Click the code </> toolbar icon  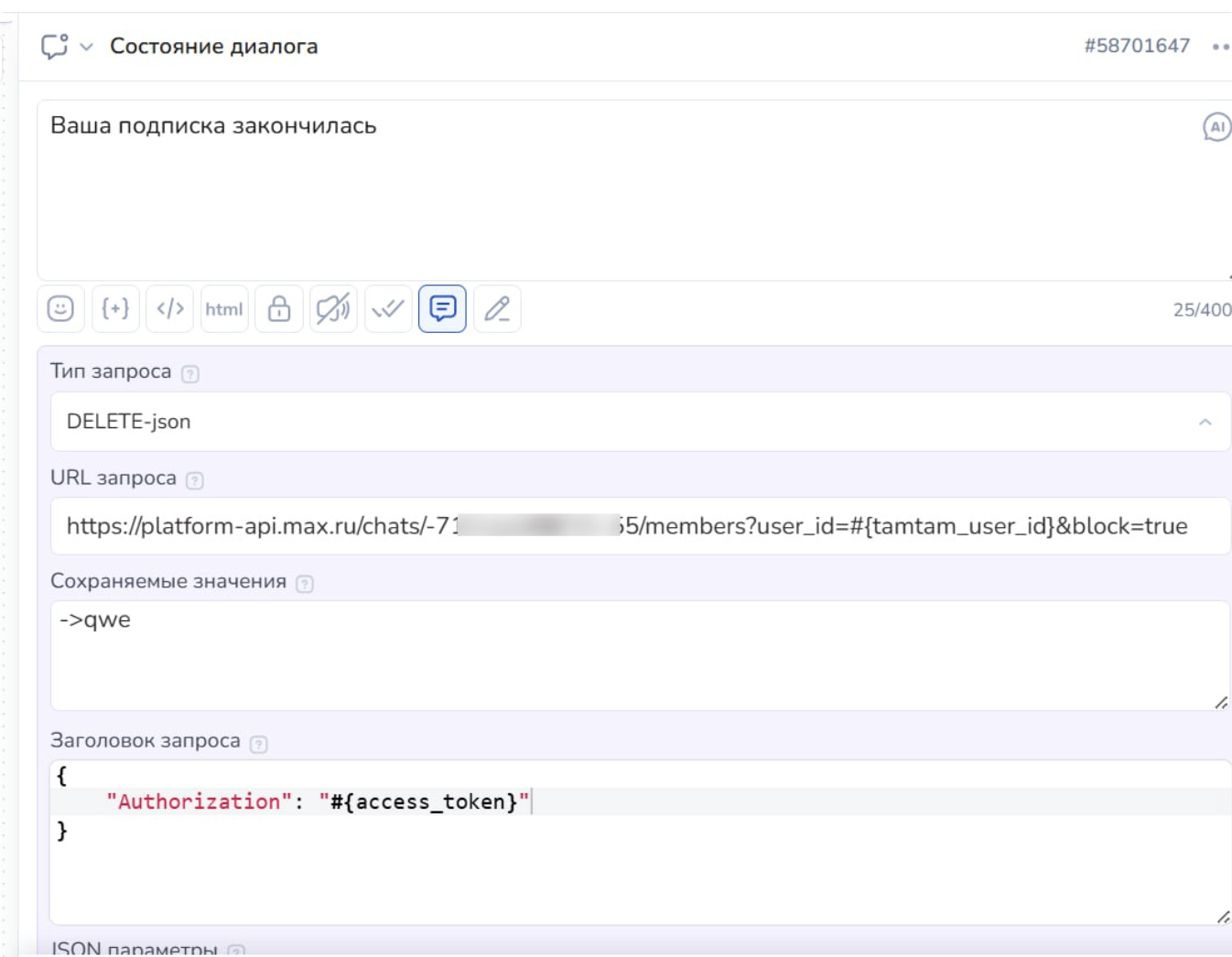click(x=170, y=309)
